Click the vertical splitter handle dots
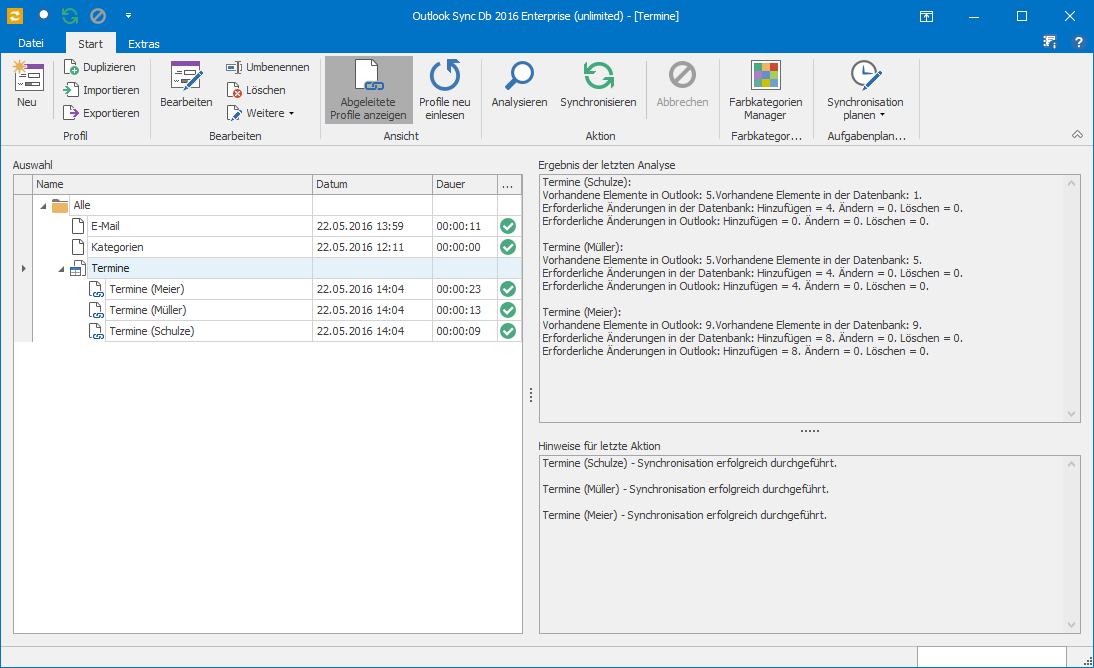This screenshot has height=668, width=1094. click(531, 395)
